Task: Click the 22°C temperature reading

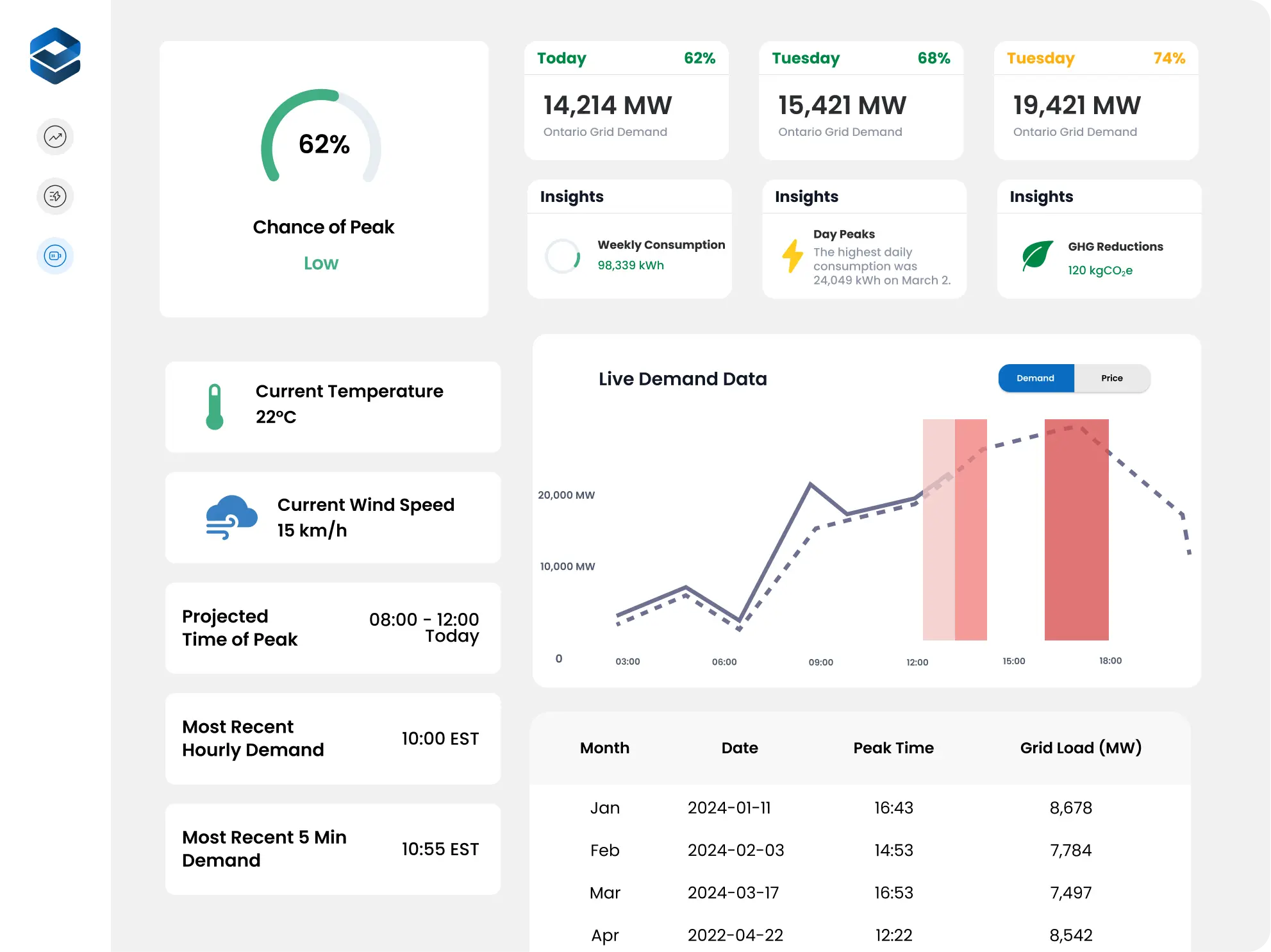Action: 276,417
